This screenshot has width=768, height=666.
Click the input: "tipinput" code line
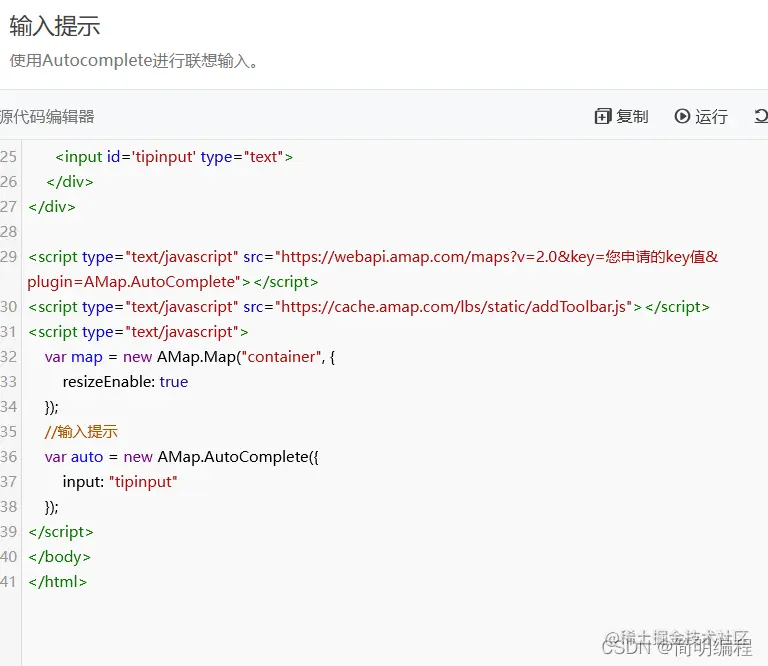click(120, 482)
